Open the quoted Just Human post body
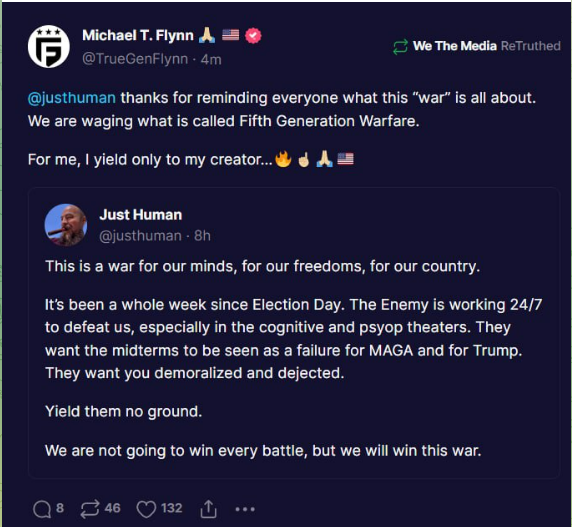 (293, 358)
